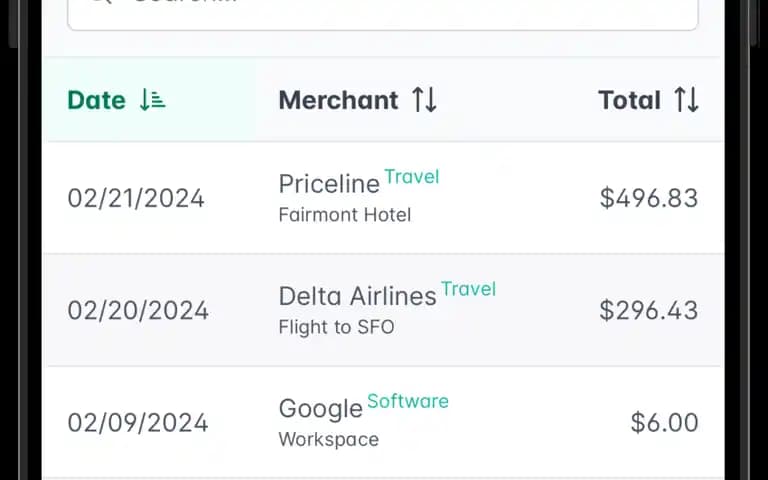Open the Delta Airlines merchant entry
The image size is (768, 480).
pyautogui.click(x=358, y=296)
